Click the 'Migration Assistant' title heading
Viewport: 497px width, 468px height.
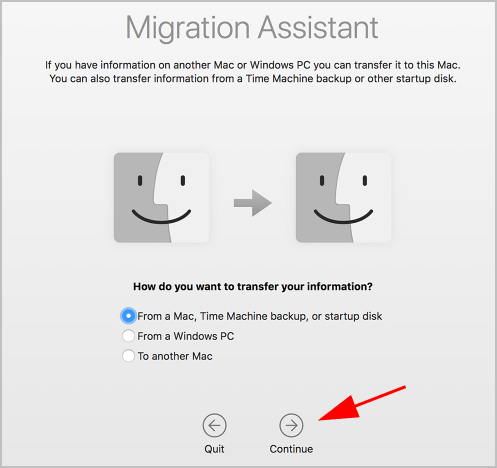[252, 28]
